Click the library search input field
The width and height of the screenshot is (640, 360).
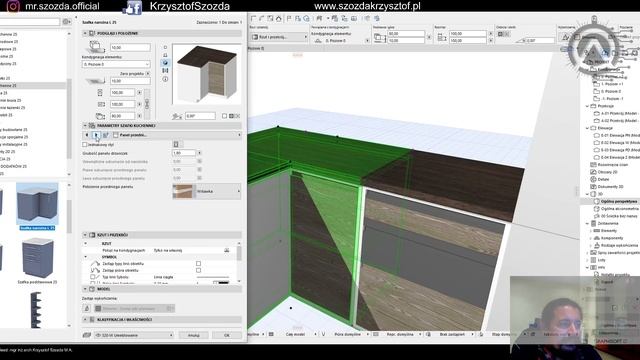coord(29,22)
